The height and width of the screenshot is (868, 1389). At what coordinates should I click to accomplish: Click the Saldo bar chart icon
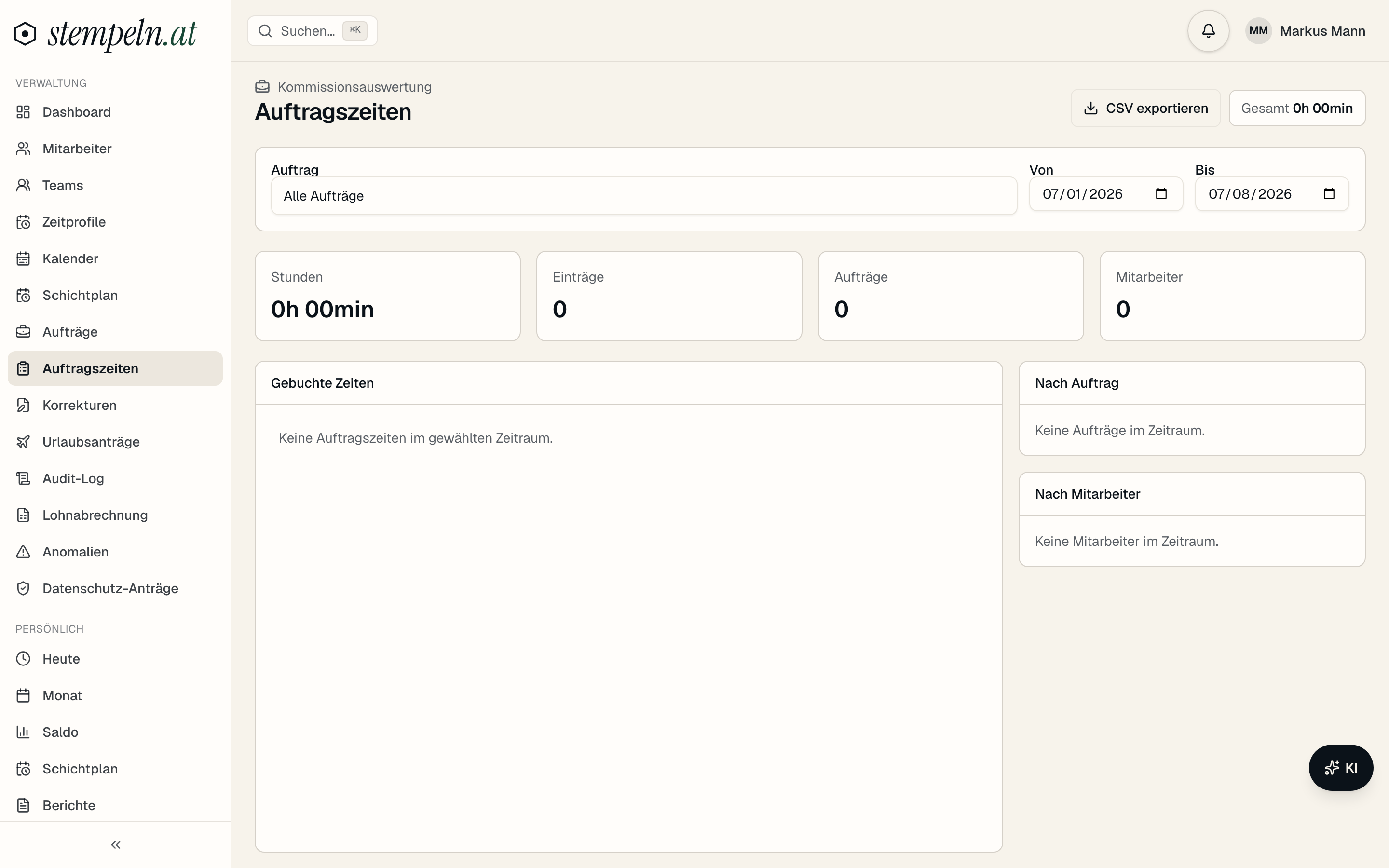(x=23, y=732)
